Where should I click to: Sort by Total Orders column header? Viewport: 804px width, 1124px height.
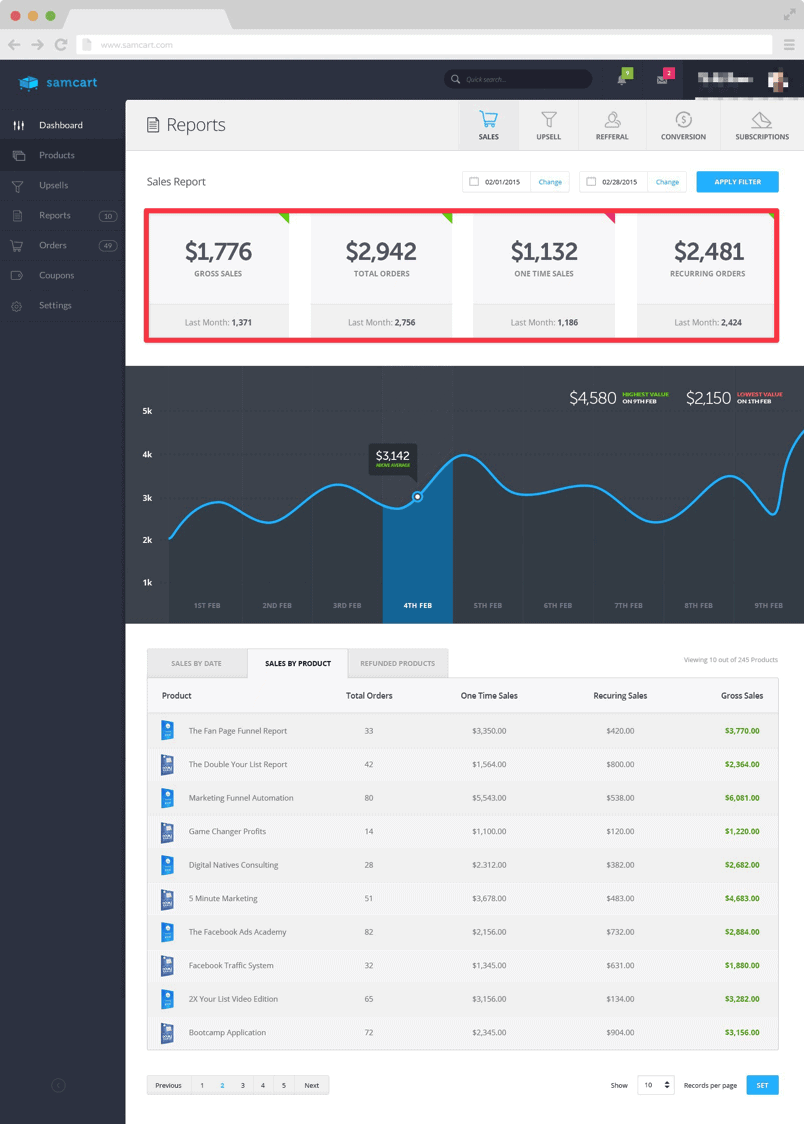pos(369,695)
